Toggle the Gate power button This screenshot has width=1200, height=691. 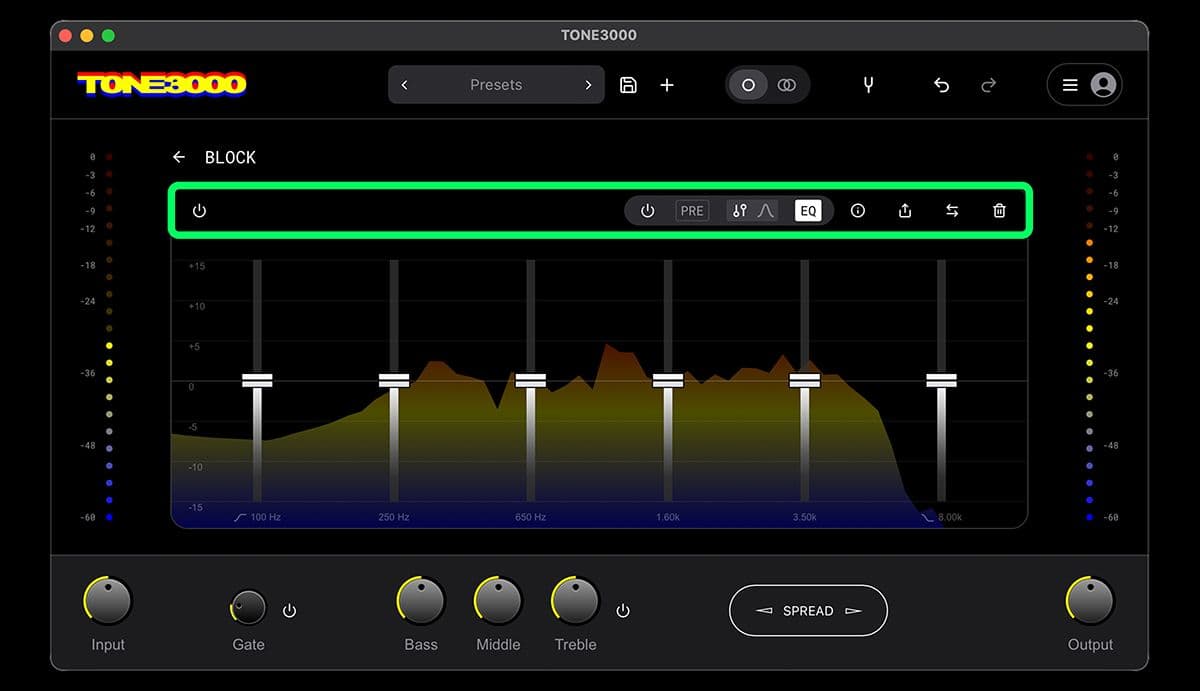(x=290, y=611)
